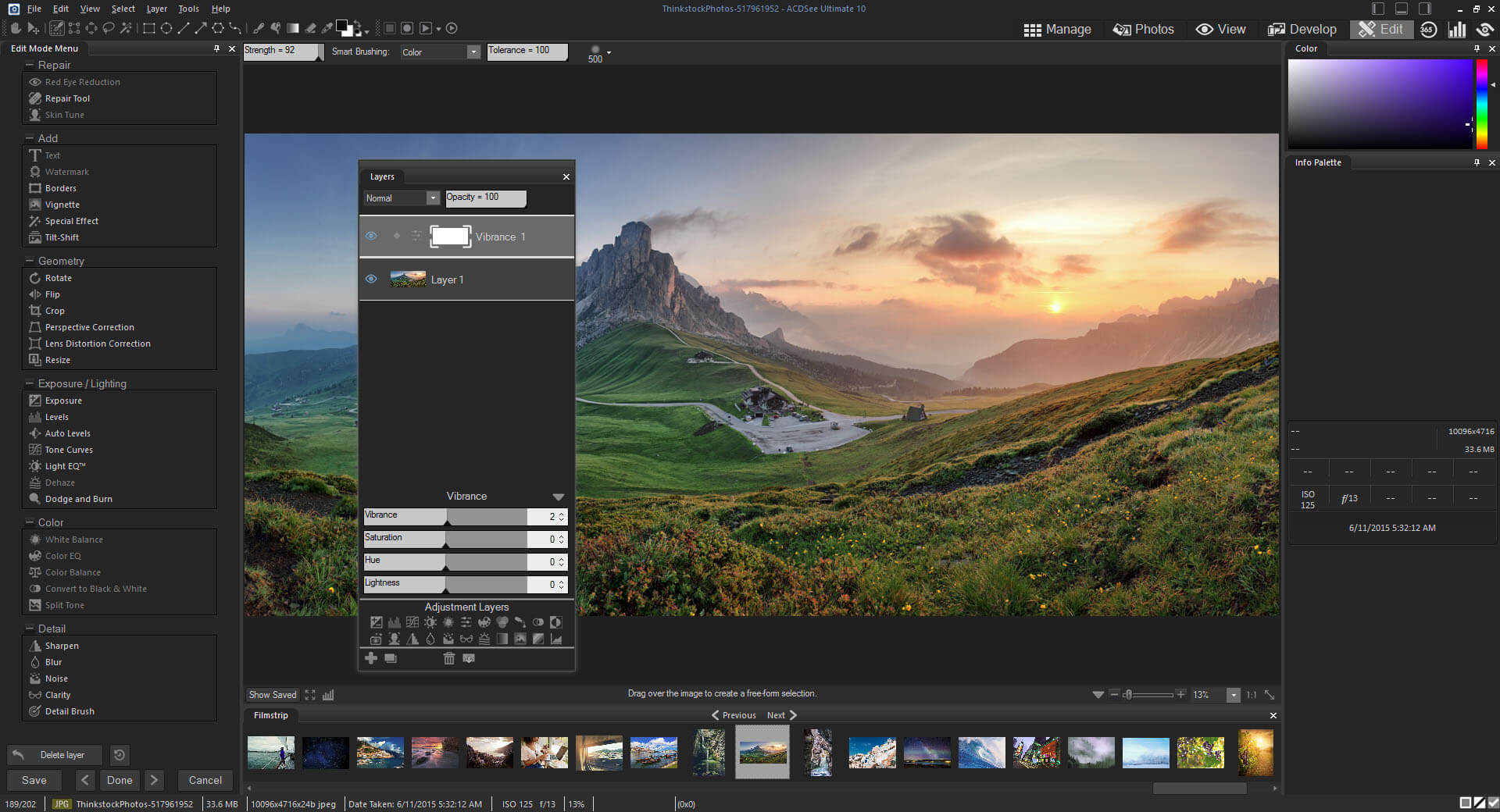Add a Levels histogram adjustment layer

pyautogui.click(x=395, y=622)
